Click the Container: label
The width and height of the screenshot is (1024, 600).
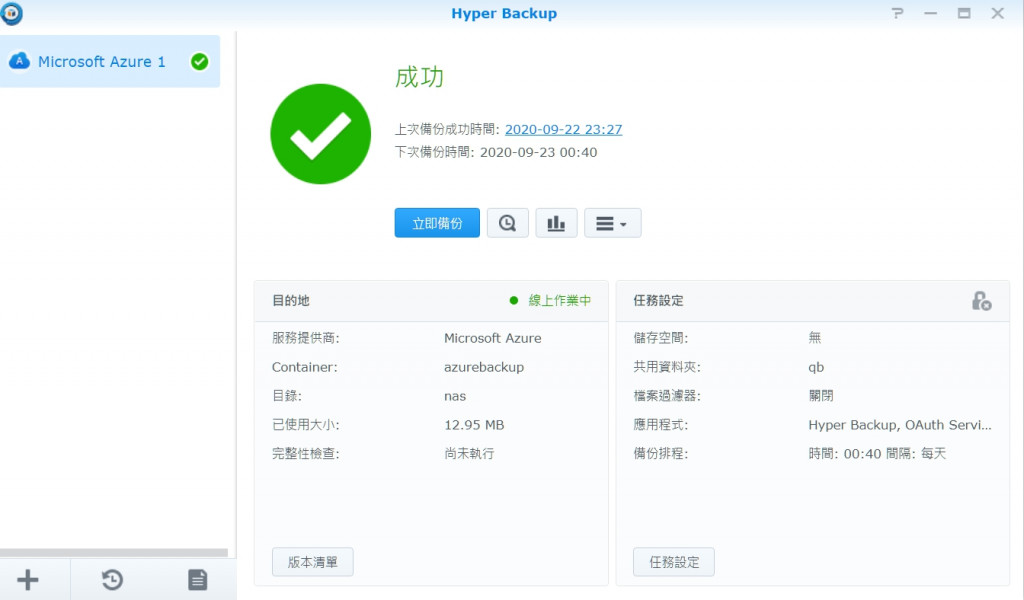click(304, 367)
